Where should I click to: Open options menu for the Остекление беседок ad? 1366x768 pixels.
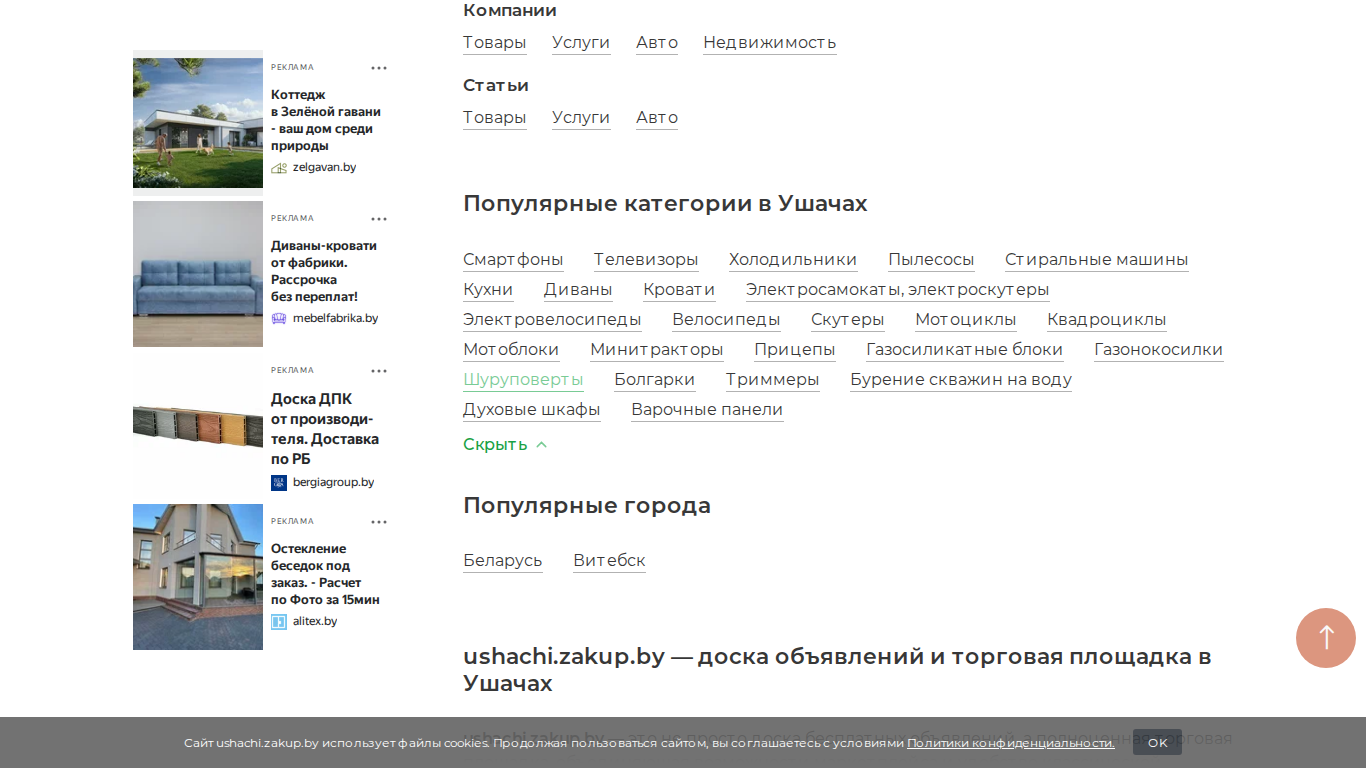pyautogui.click(x=379, y=522)
